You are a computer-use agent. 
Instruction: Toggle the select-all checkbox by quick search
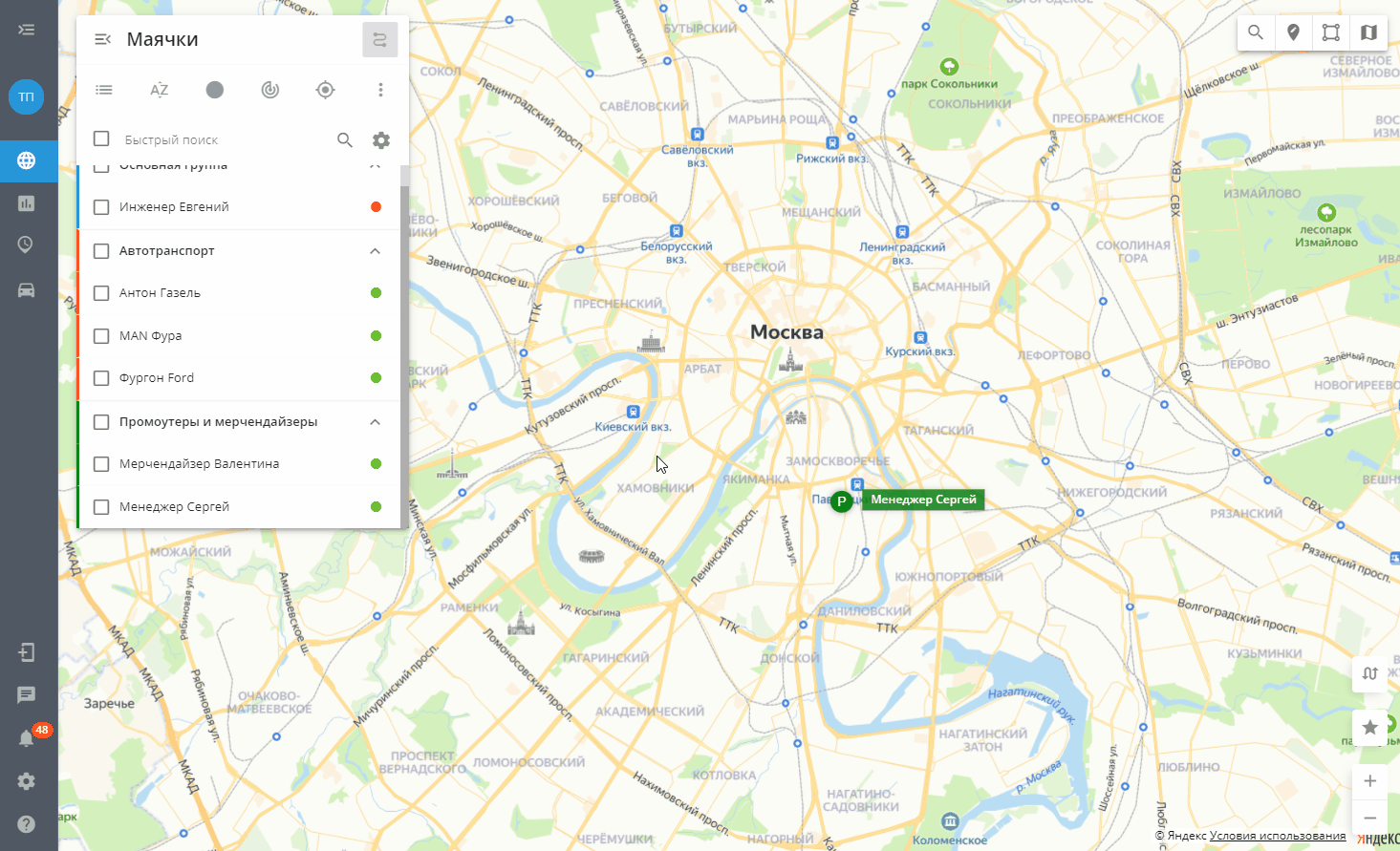pos(101,139)
